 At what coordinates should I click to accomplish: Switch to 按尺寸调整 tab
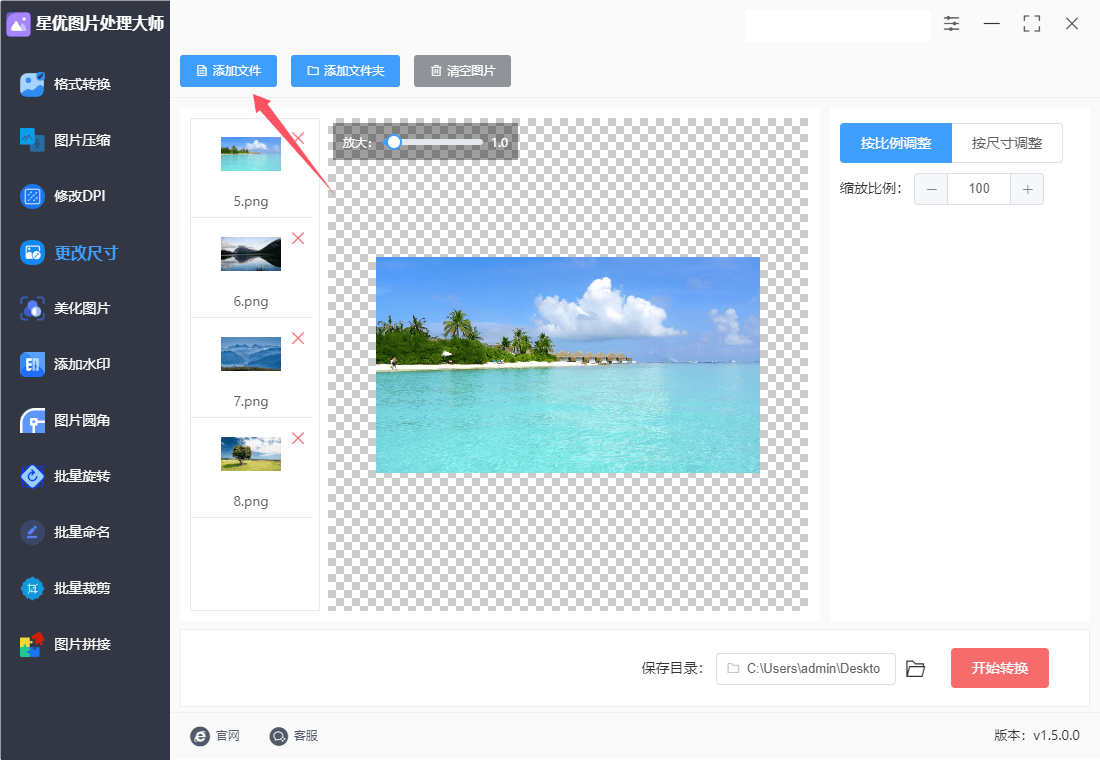coord(1006,143)
